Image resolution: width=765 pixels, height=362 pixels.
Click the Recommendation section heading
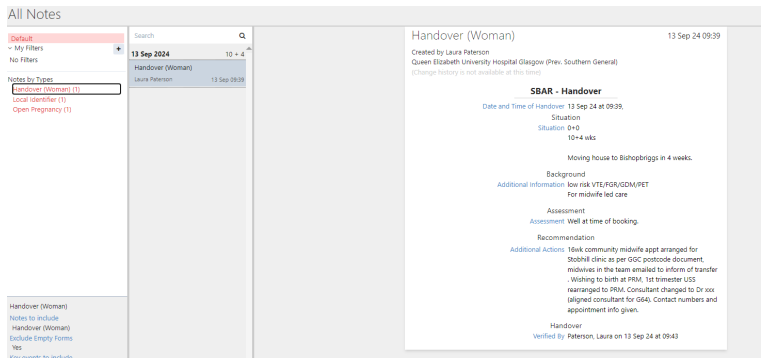tap(565, 238)
